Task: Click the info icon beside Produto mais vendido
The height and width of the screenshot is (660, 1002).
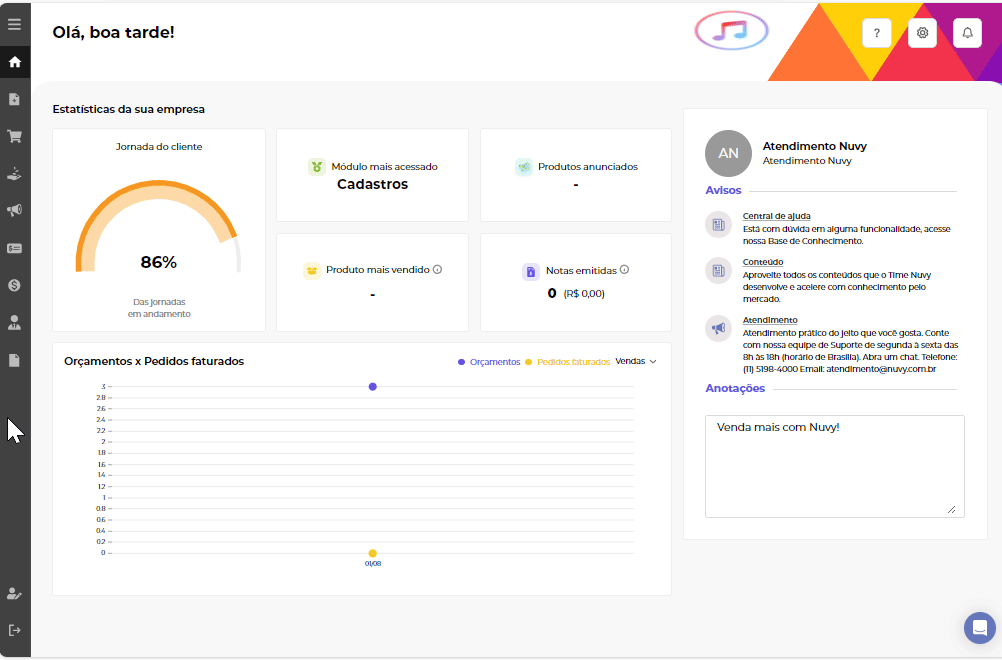Action: pyautogui.click(x=437, y=269)
